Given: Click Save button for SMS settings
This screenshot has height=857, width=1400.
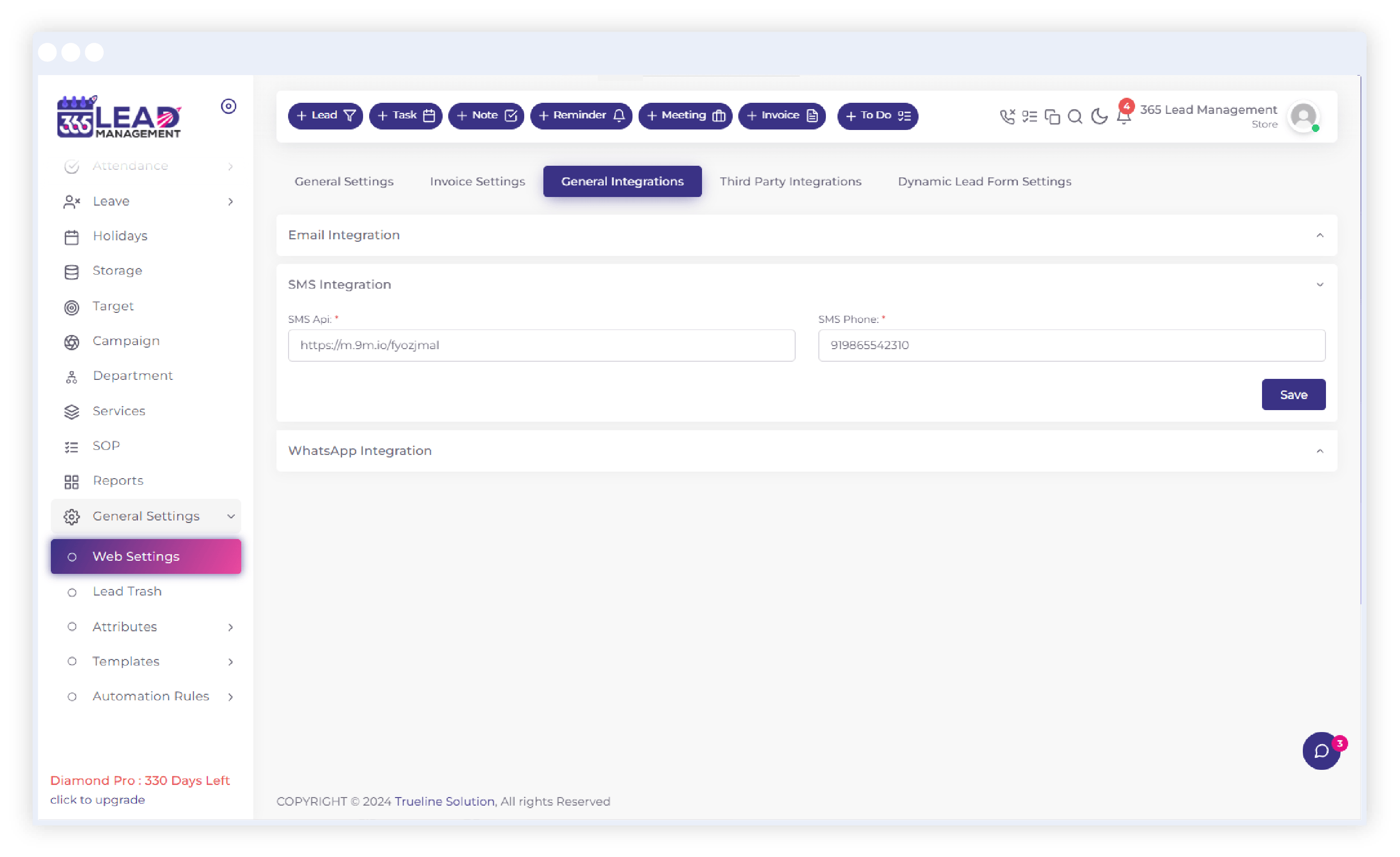Looking at the screenshot, I should click(1294, 394).
